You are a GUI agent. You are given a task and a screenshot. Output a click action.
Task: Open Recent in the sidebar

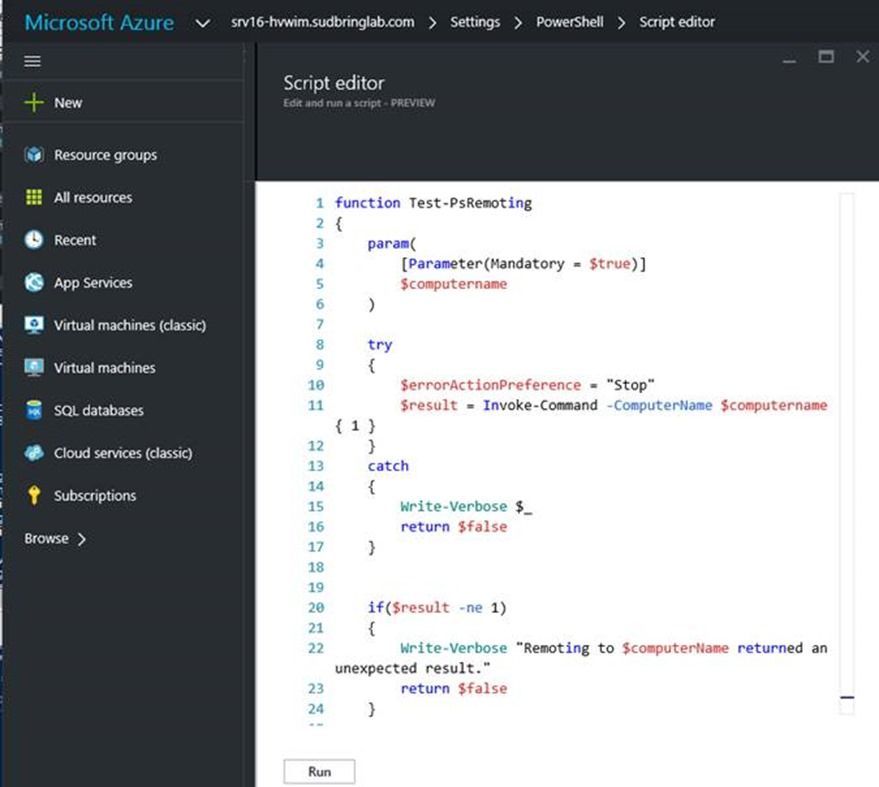click(75, 240)
